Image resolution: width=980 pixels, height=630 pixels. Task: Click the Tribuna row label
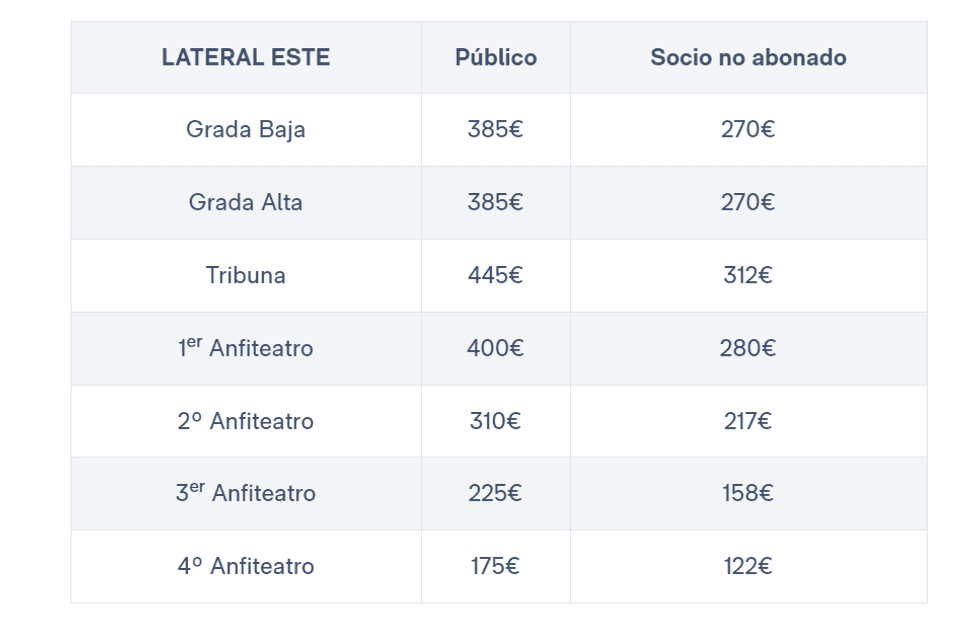coord(245,276)
